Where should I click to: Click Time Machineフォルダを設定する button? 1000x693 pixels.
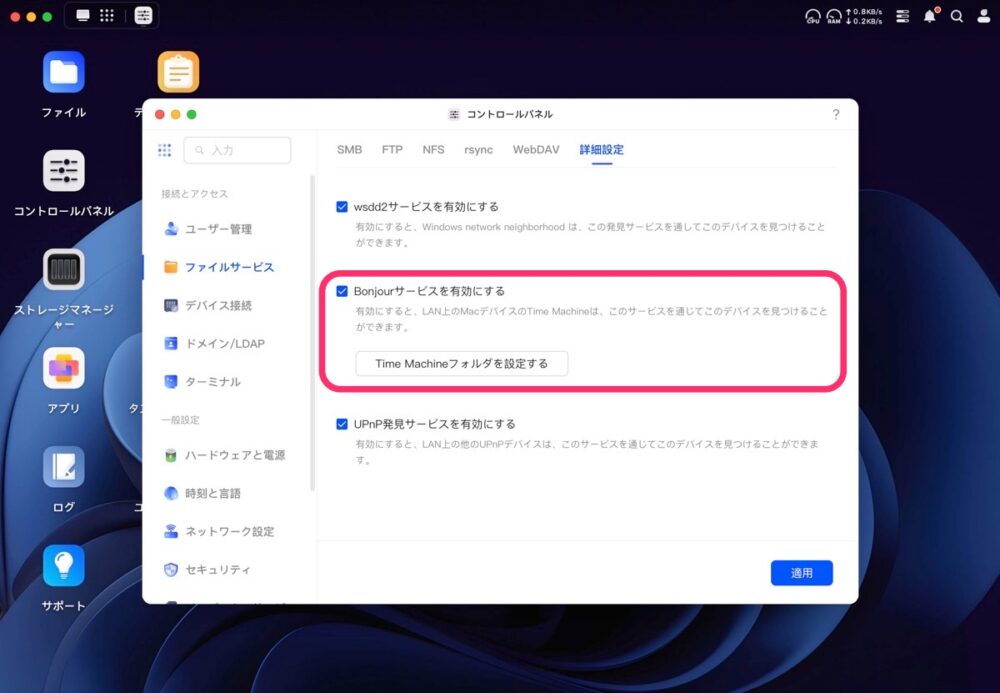(461, 364)
